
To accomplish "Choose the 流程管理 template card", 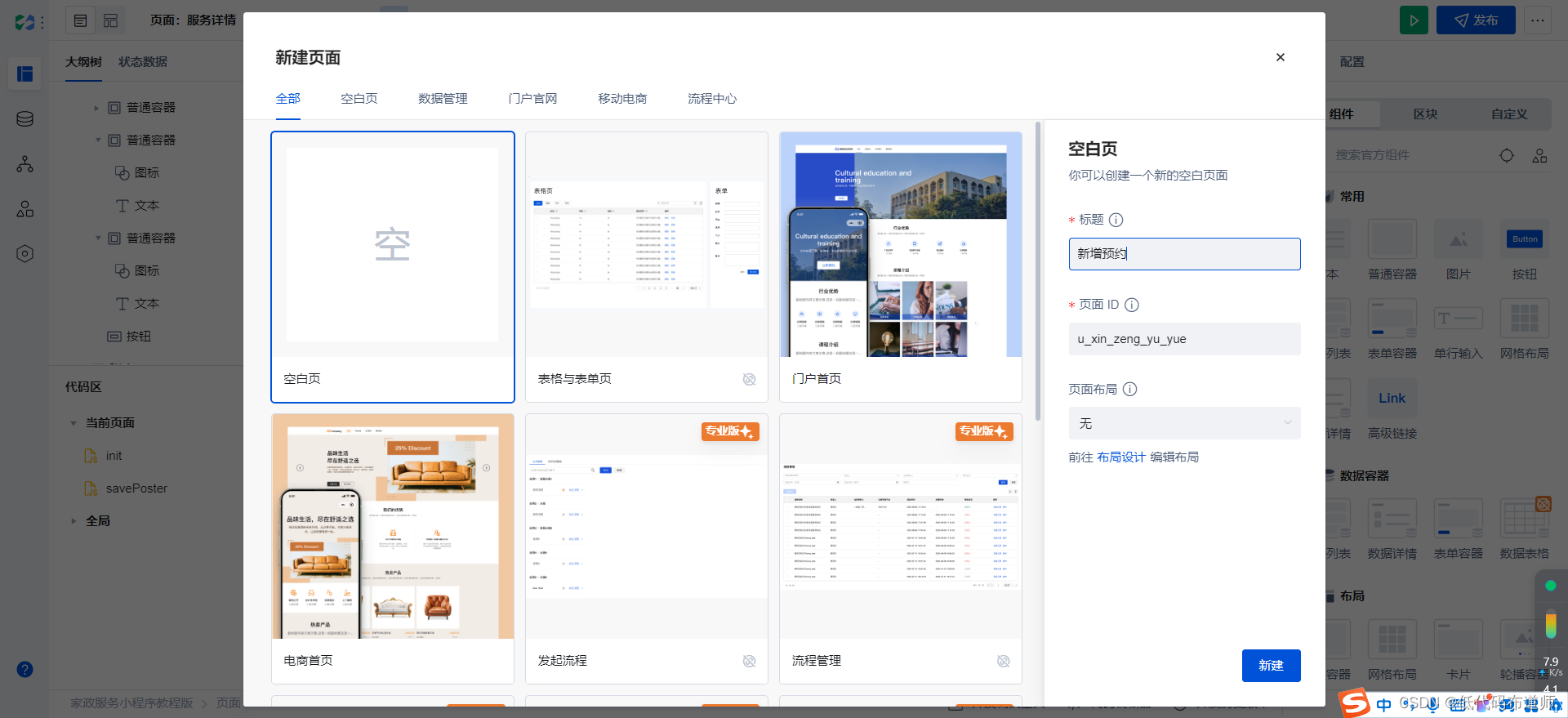I will point(901,549).
